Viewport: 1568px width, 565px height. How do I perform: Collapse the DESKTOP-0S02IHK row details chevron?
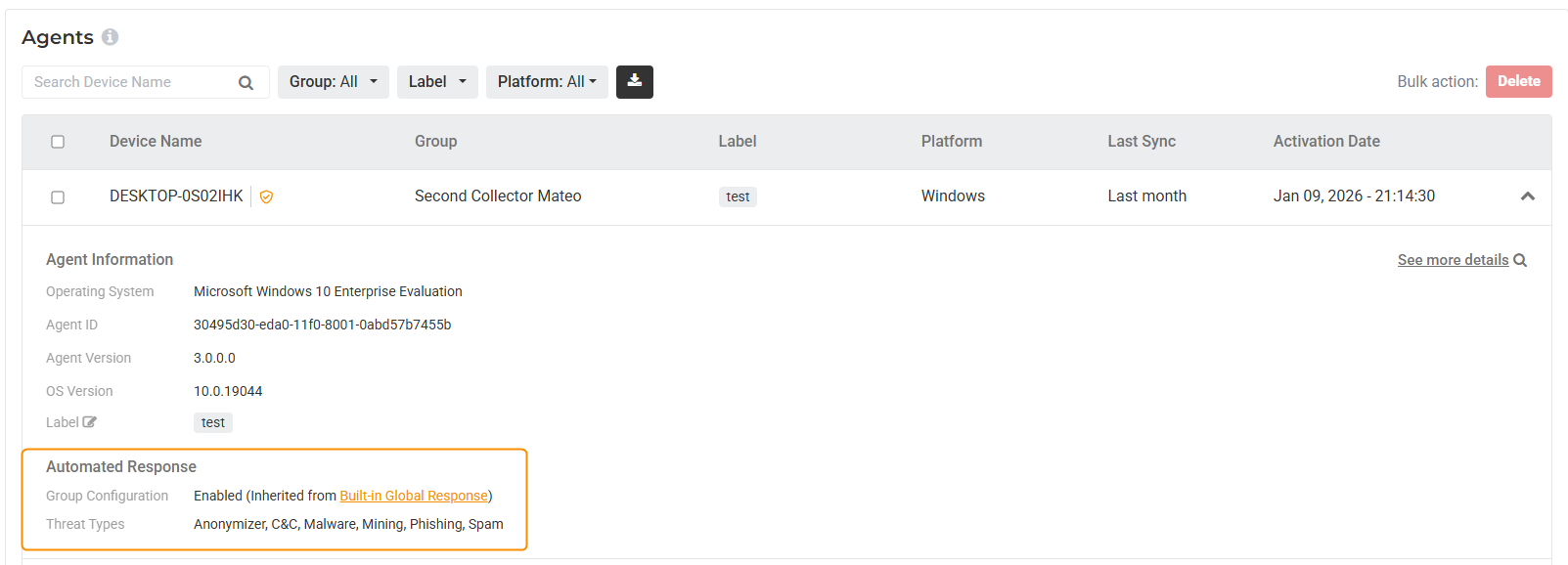point(1527,196)
